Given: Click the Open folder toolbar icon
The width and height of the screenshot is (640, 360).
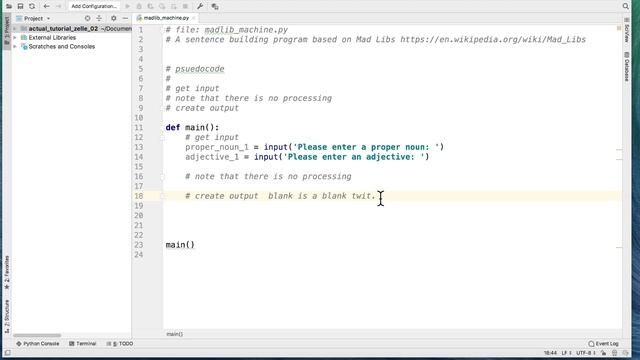Looking at the screenshot, I should click(9, 6).
